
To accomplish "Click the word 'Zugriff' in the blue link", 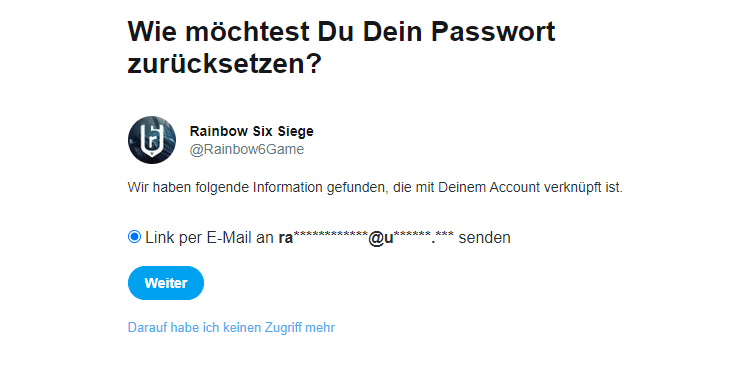I will (x=283, y=327).
